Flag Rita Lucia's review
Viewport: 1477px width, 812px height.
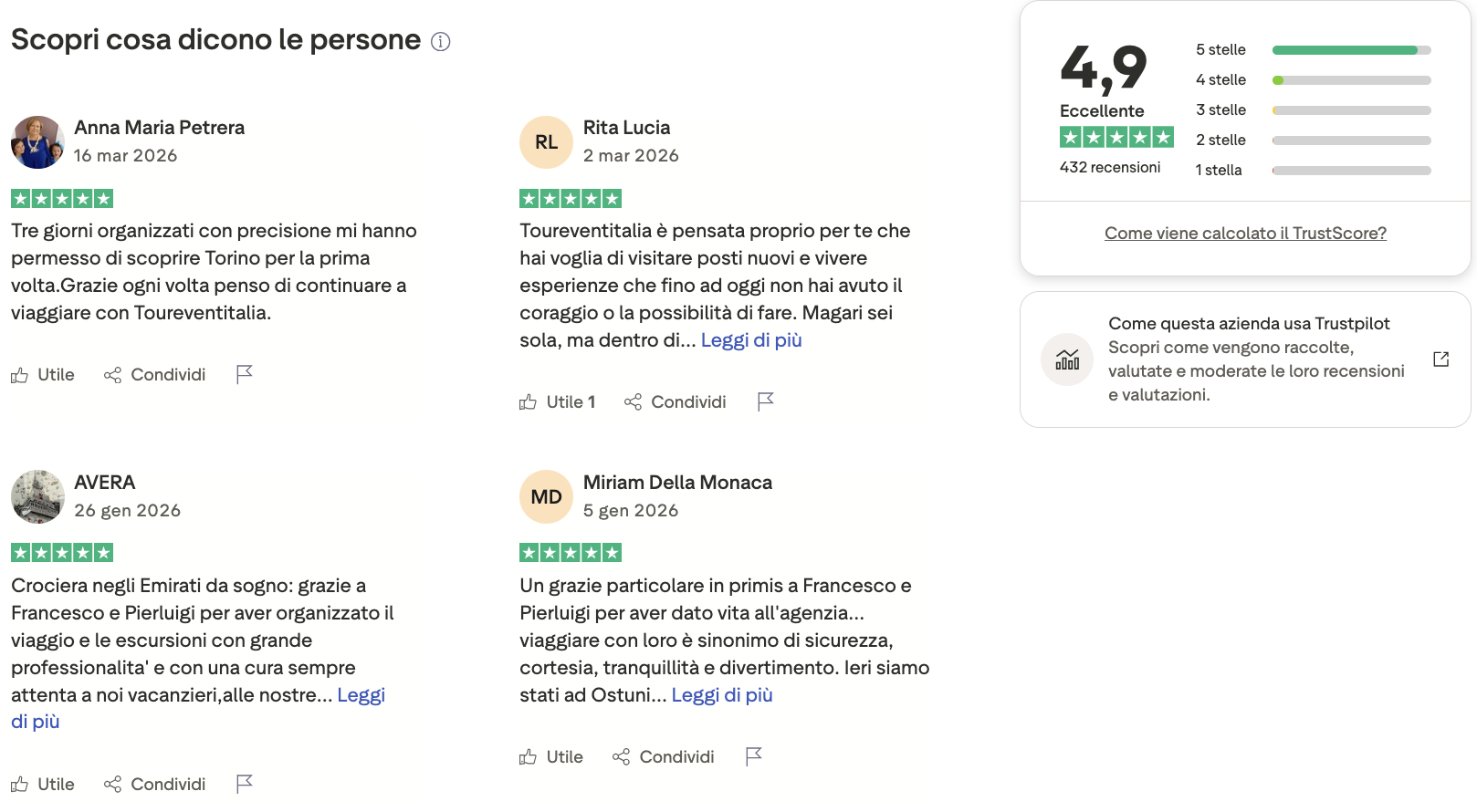pyautogui.click(x=765, y=401)
